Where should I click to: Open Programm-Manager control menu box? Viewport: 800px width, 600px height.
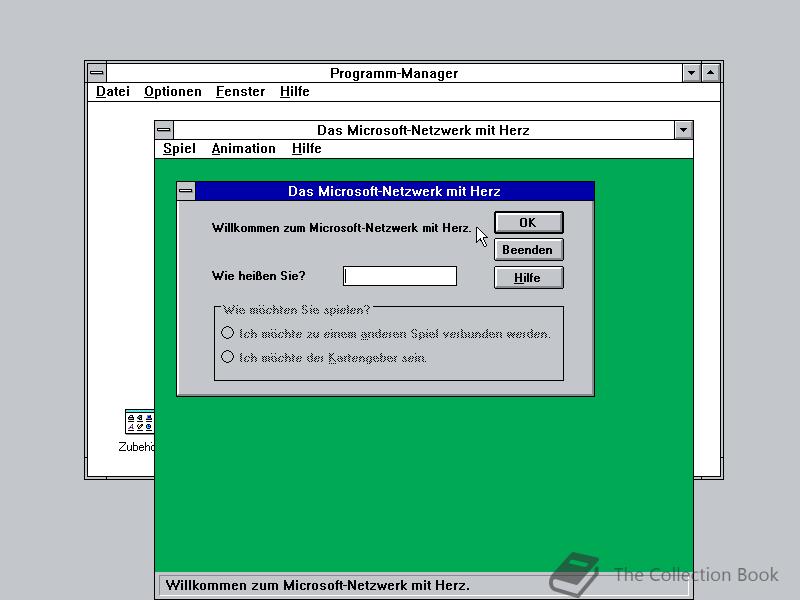coord(97,72)
